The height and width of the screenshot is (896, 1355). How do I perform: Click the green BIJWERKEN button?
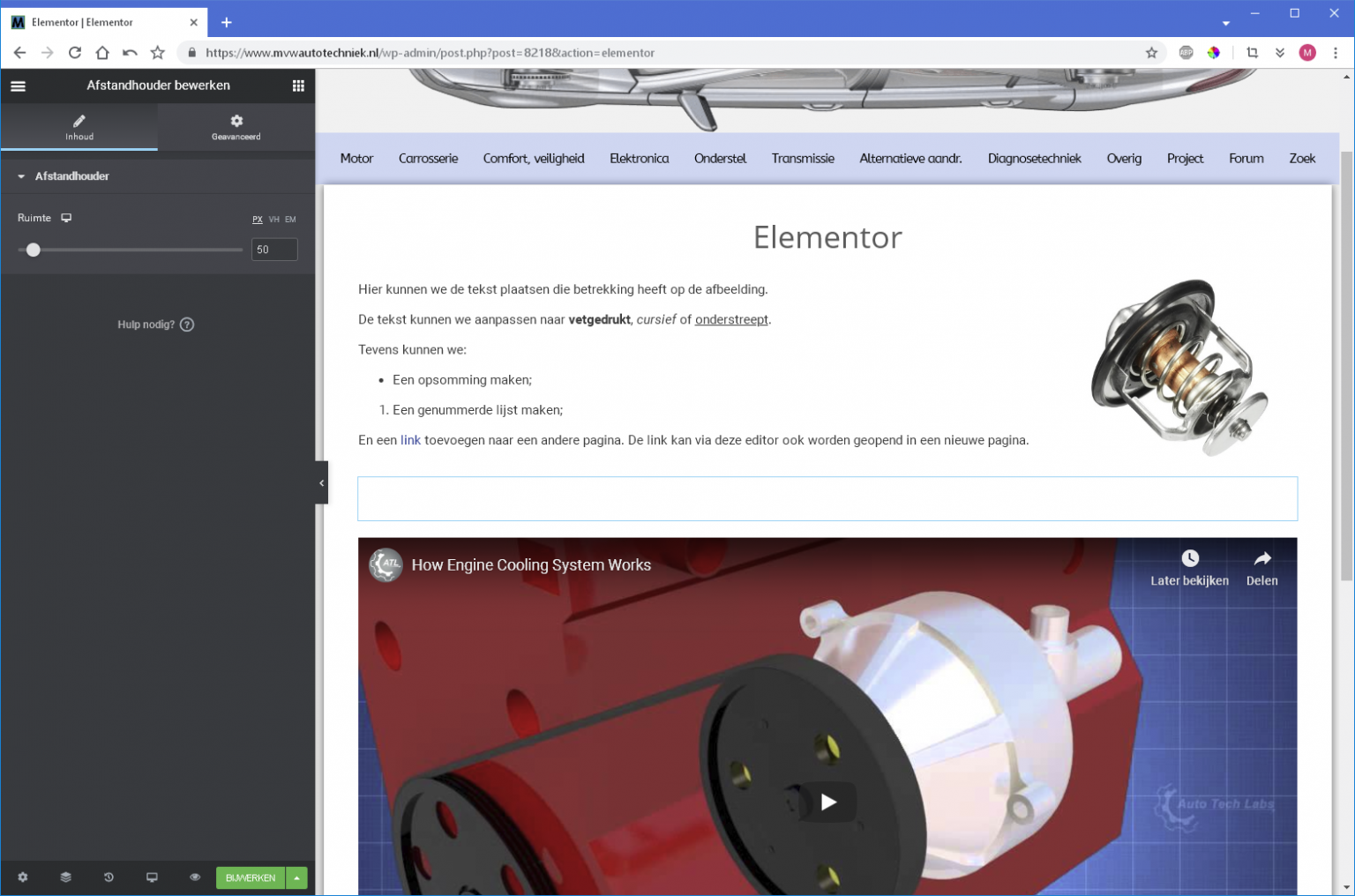click(251, 877)
